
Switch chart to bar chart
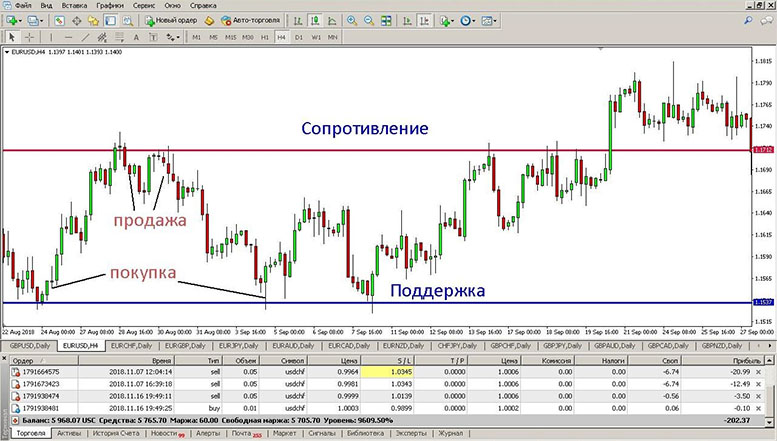click(x=298, y=21)
